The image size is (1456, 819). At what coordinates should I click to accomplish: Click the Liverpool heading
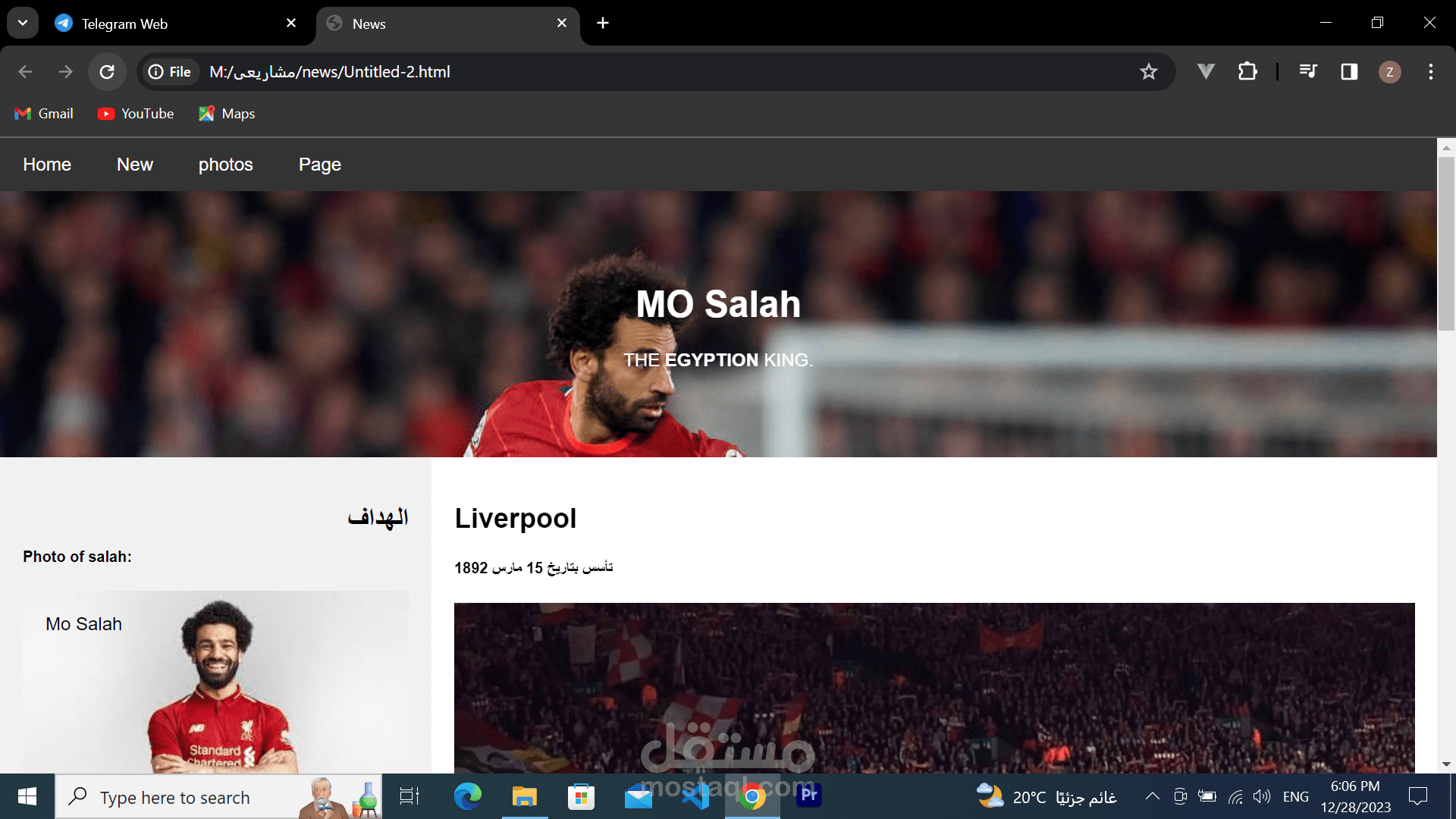tap(516, 519)
